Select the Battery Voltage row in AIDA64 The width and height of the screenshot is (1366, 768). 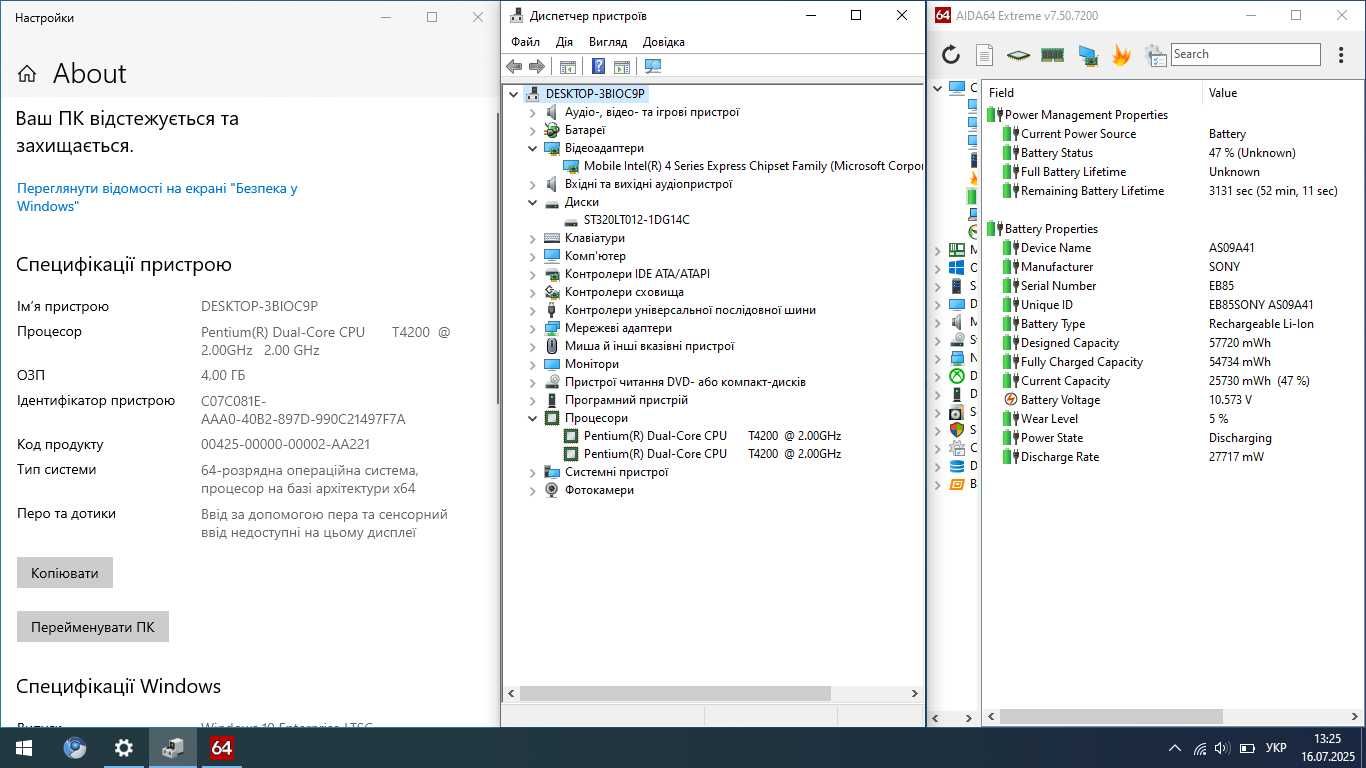[1174, 400]
